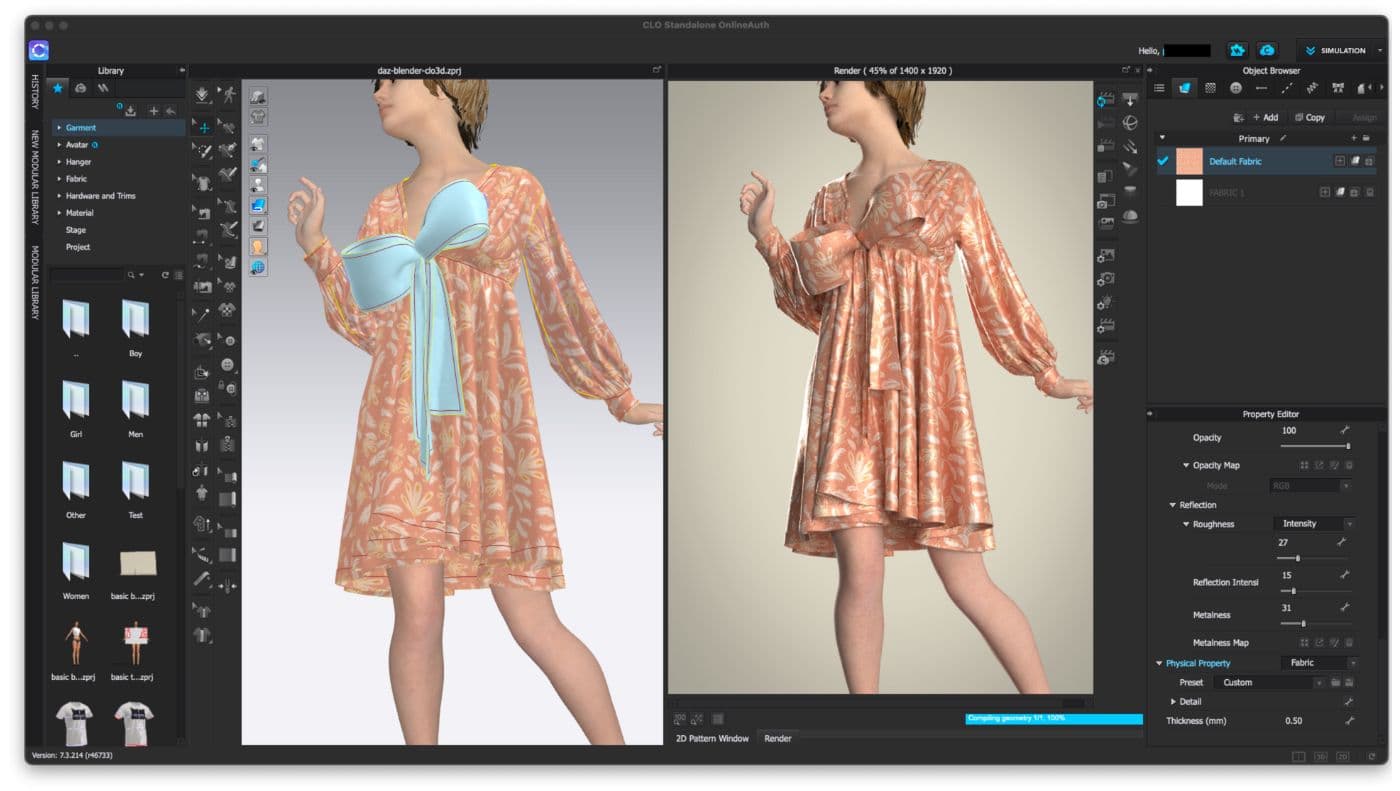
Task: Uncheck the blue checkmark on Default Fabric
Action: (x=1162, y=161)
